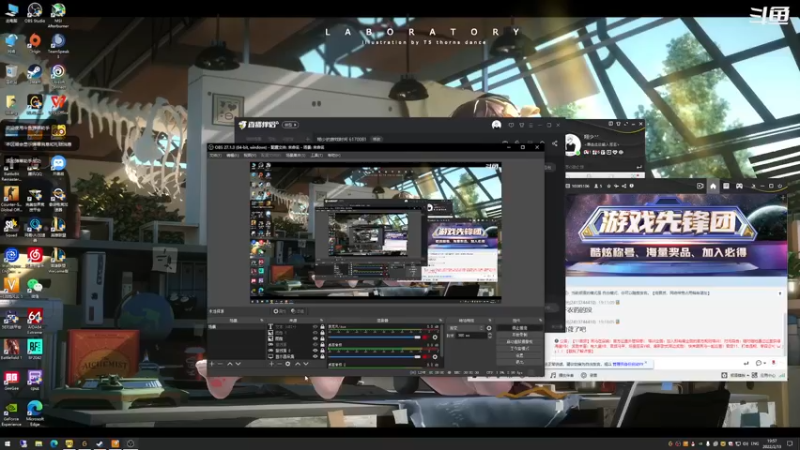Select the GeeGee desktop icon
The image size is (800, 450).
pos(11,380)
